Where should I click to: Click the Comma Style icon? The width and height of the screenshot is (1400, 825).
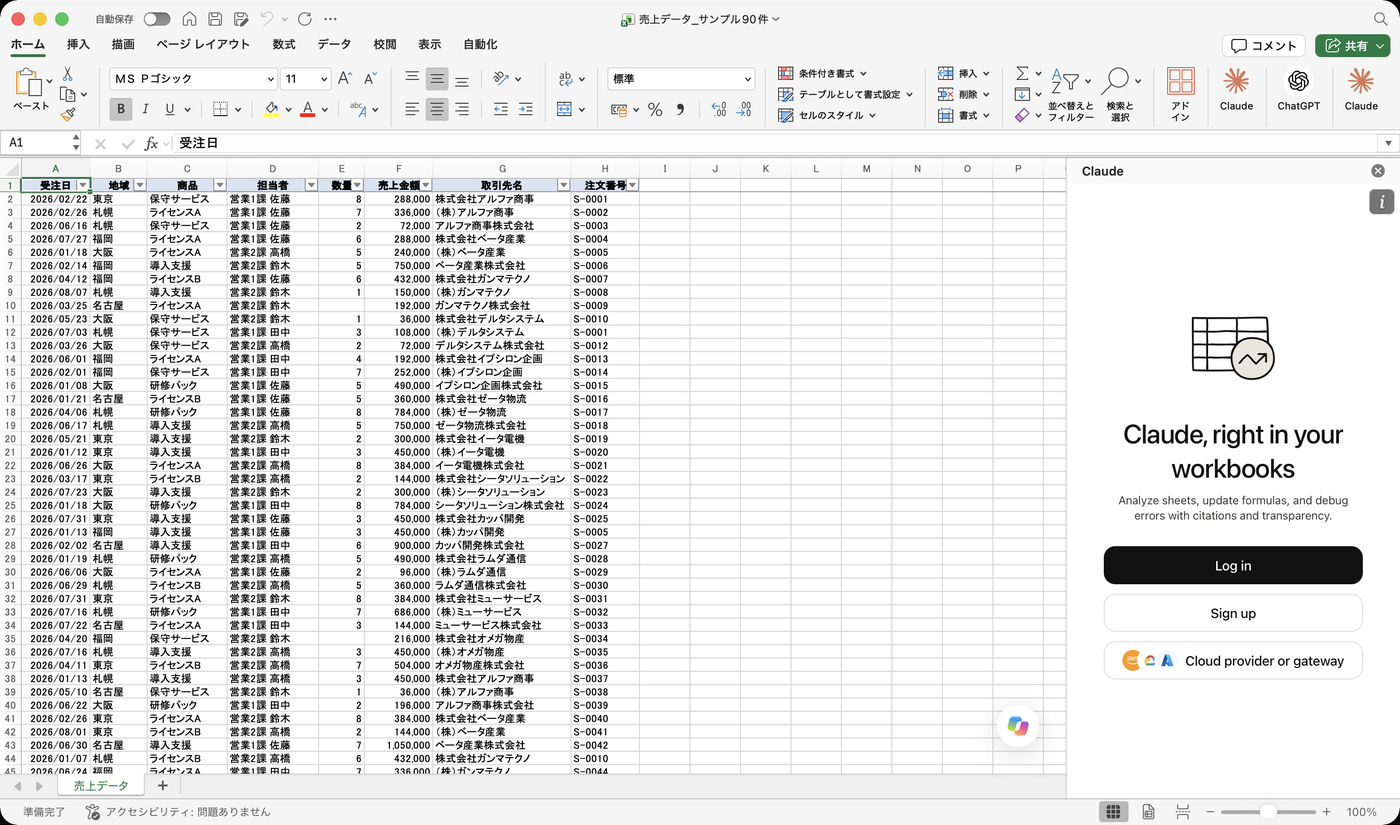680,110
